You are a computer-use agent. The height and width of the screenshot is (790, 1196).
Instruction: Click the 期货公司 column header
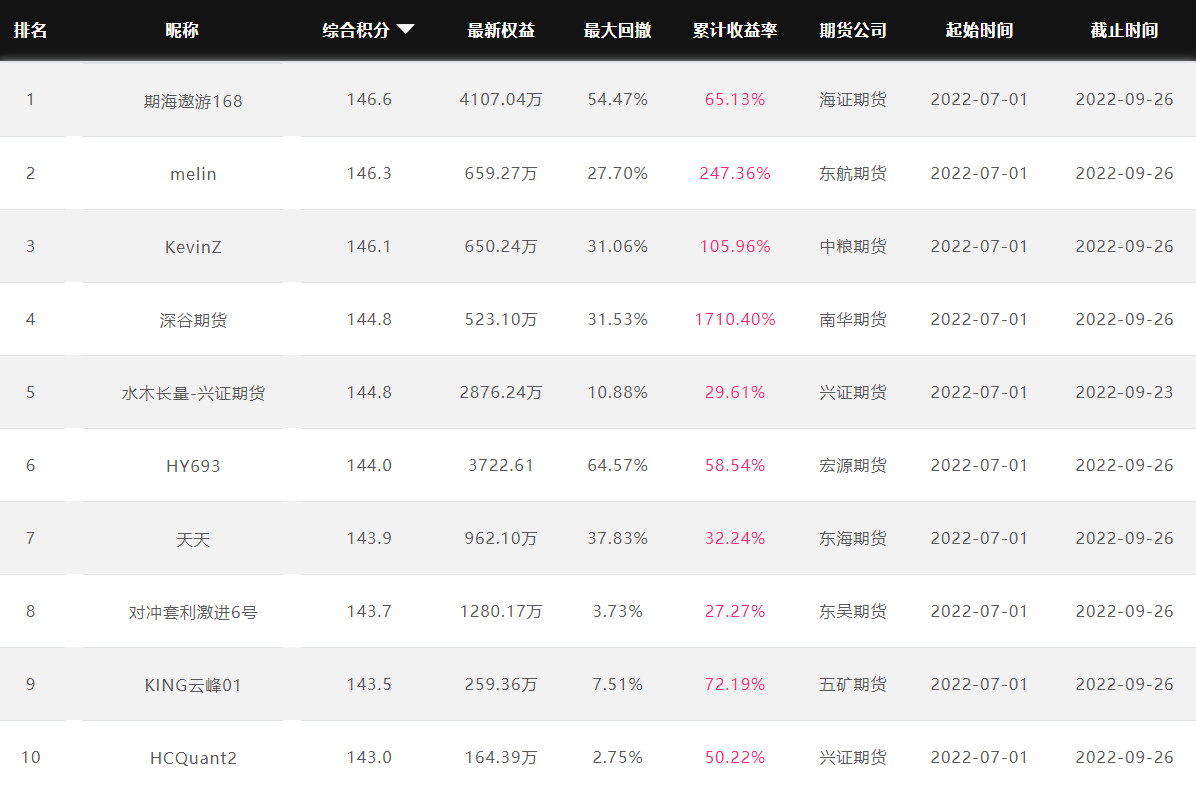(853, 30)
